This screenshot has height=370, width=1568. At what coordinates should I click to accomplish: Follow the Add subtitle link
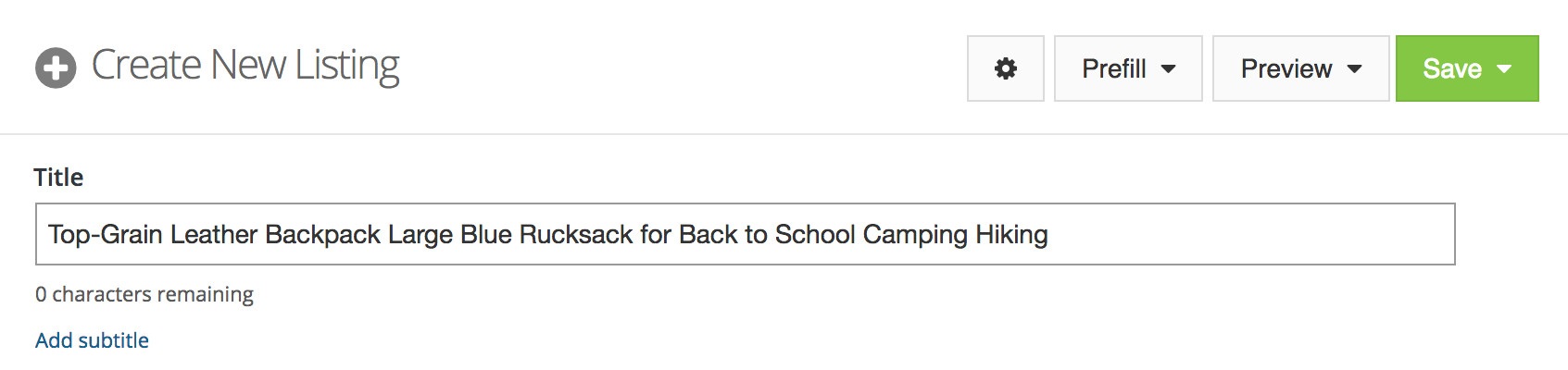click(92, 340)
